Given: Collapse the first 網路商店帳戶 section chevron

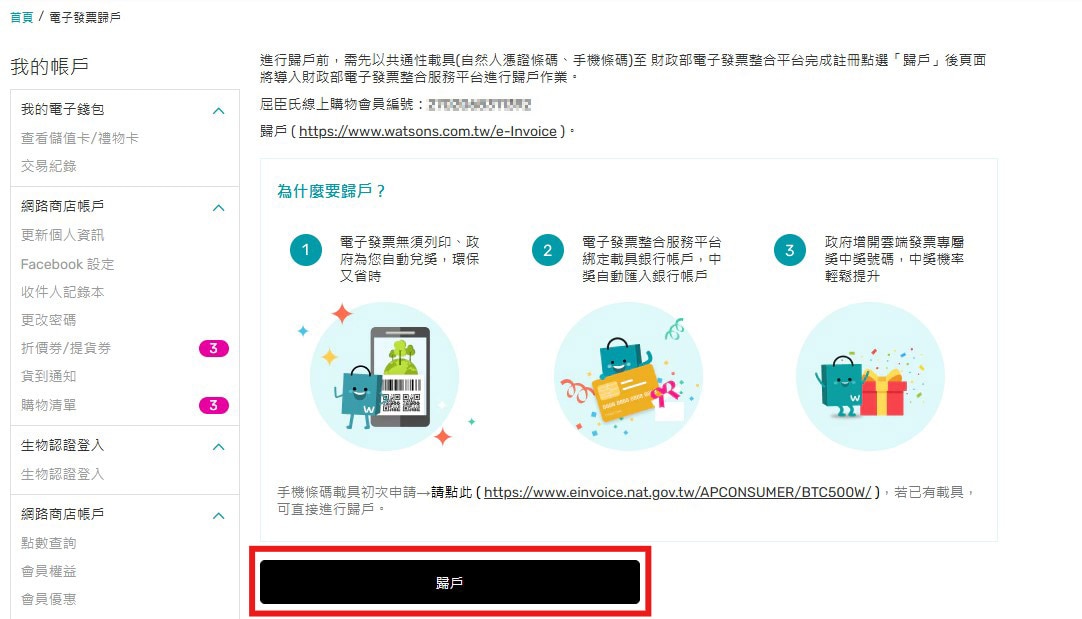Looking at the screenshot, I should 219,207.
